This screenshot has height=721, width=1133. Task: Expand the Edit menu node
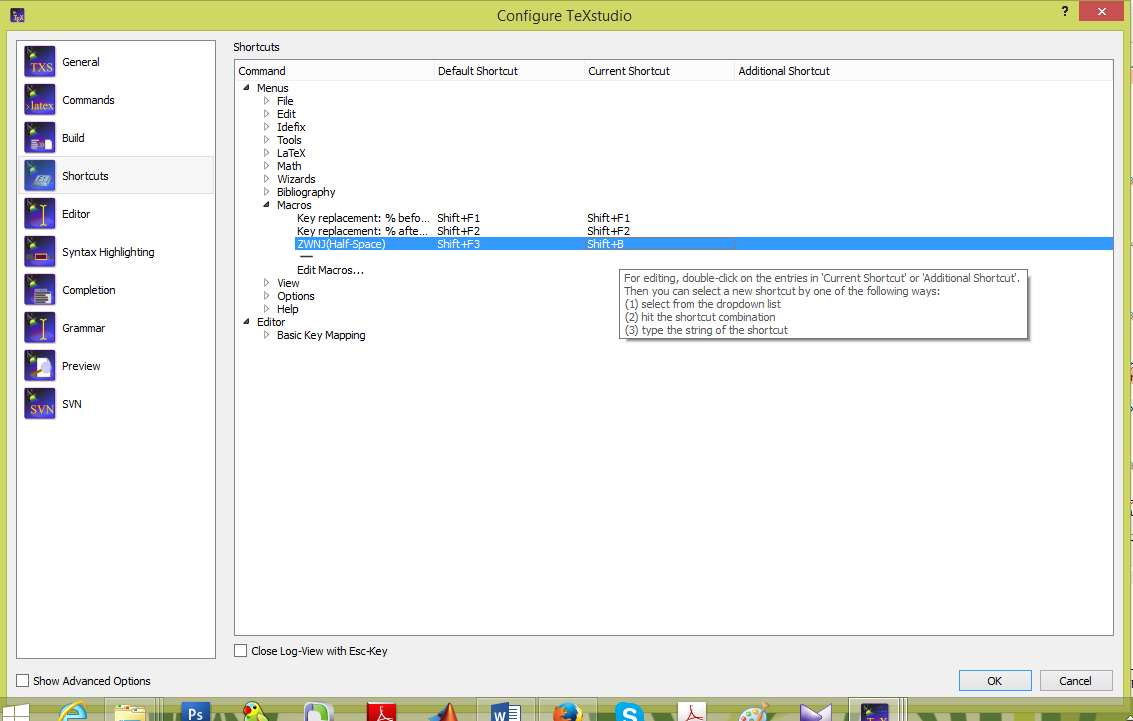[267, 113]
